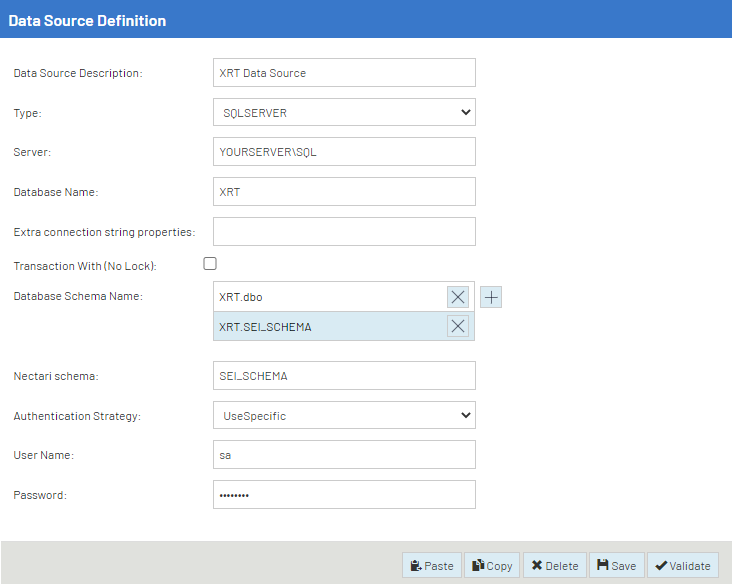Enable Transaction With (No Lock) checkbox
Screen dimensions: 732x584
210,264
